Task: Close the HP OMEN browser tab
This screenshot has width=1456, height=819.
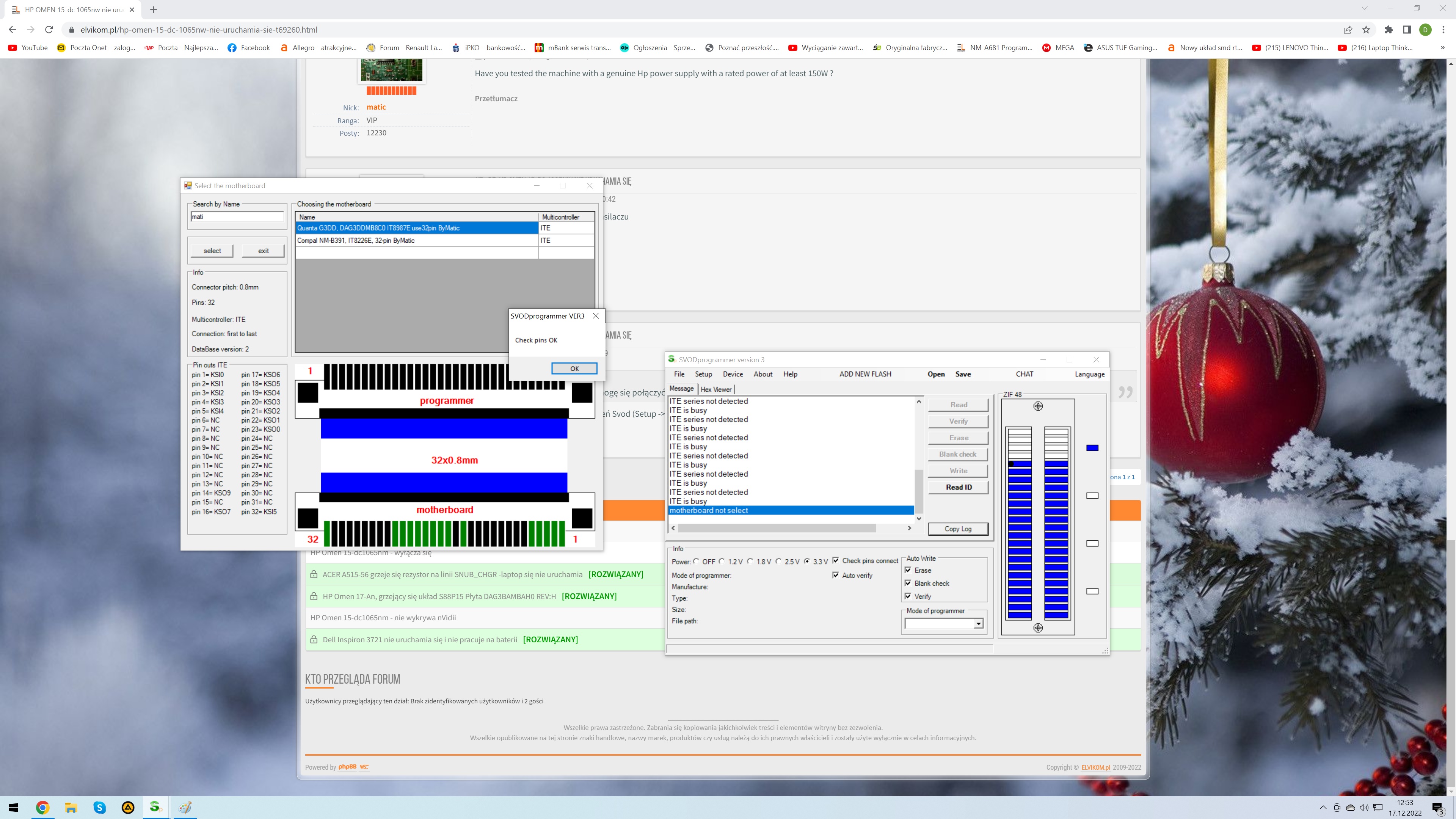Action: (x=132, y=9)
